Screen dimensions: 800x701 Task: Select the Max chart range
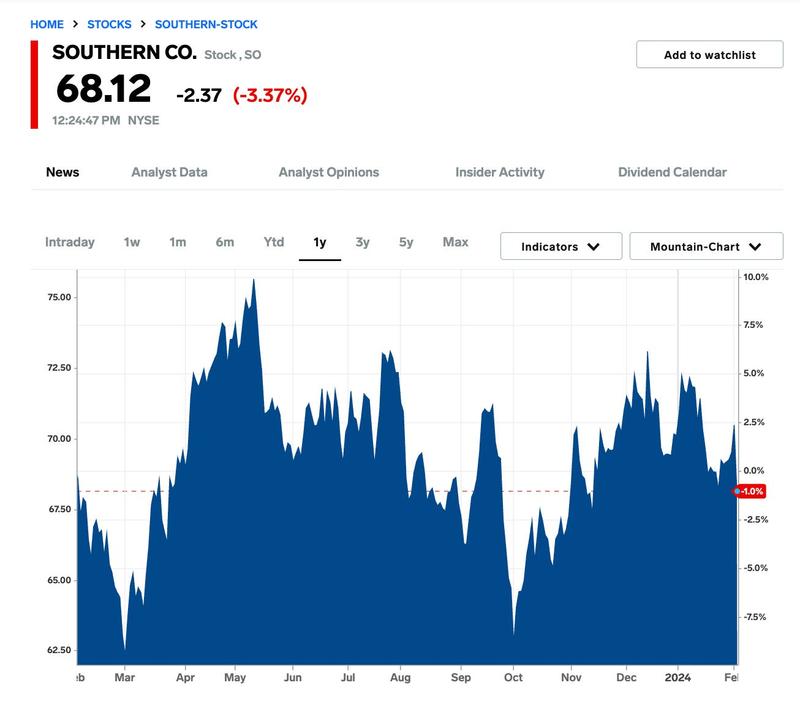[456, 242]
